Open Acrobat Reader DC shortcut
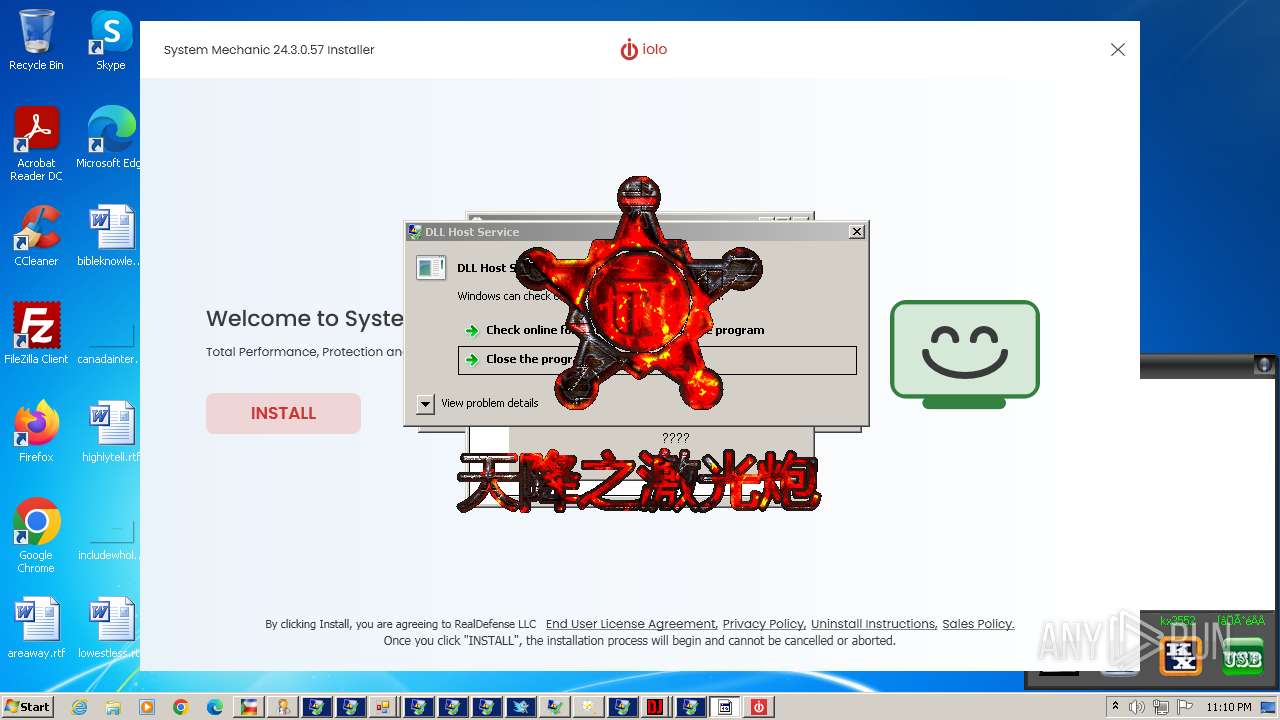Screen dimensions: 1280x720 (x=36, y=144)
